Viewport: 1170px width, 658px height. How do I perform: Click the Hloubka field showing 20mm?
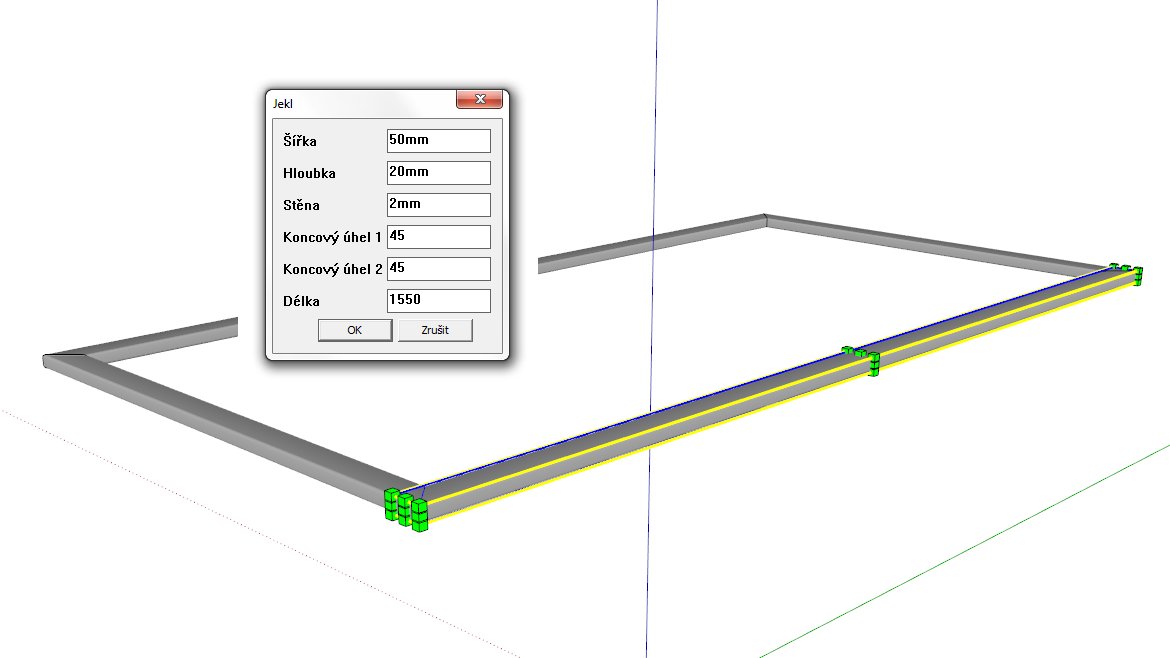pos(438,173)
